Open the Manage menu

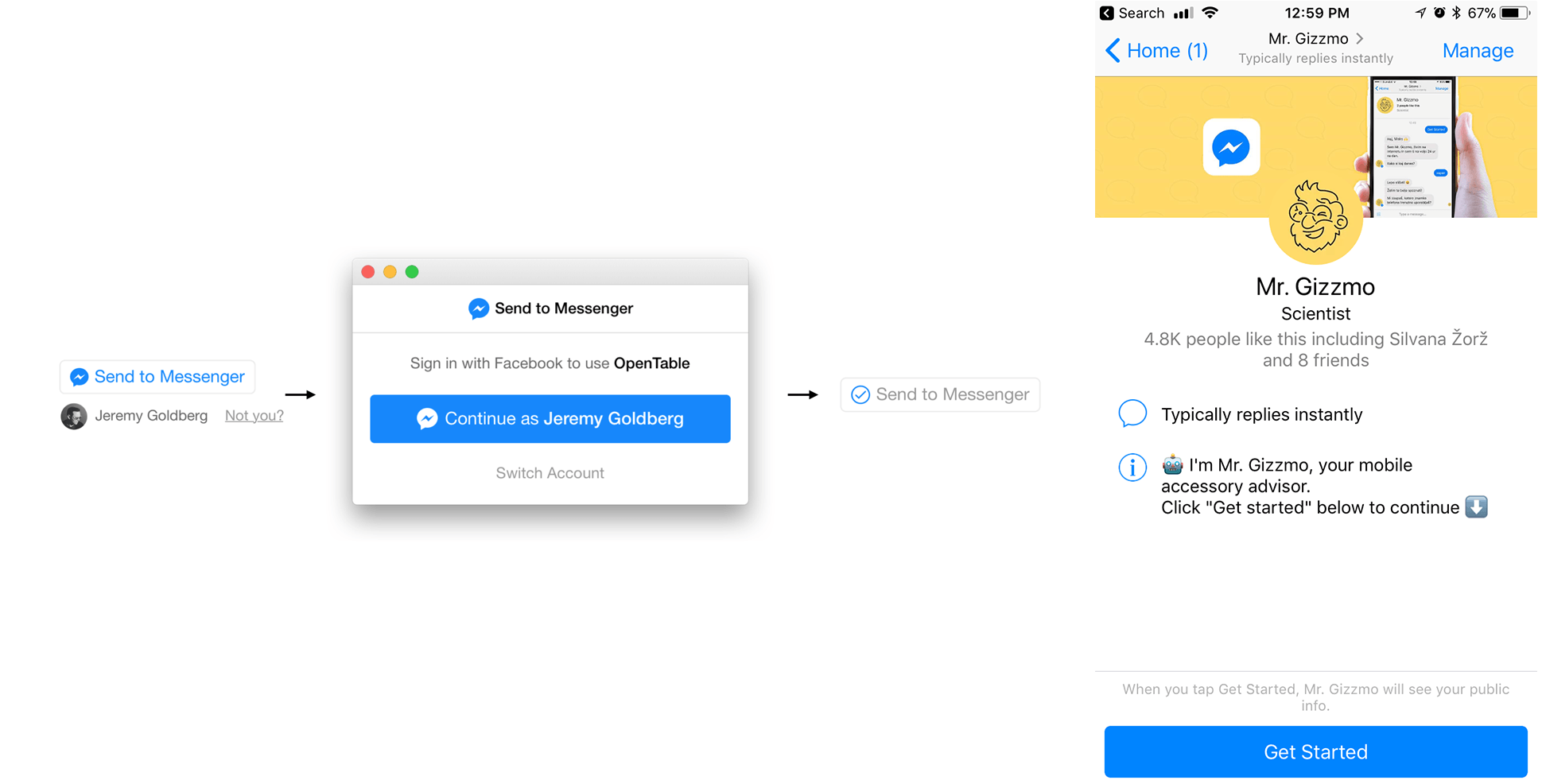(1477, 51)
